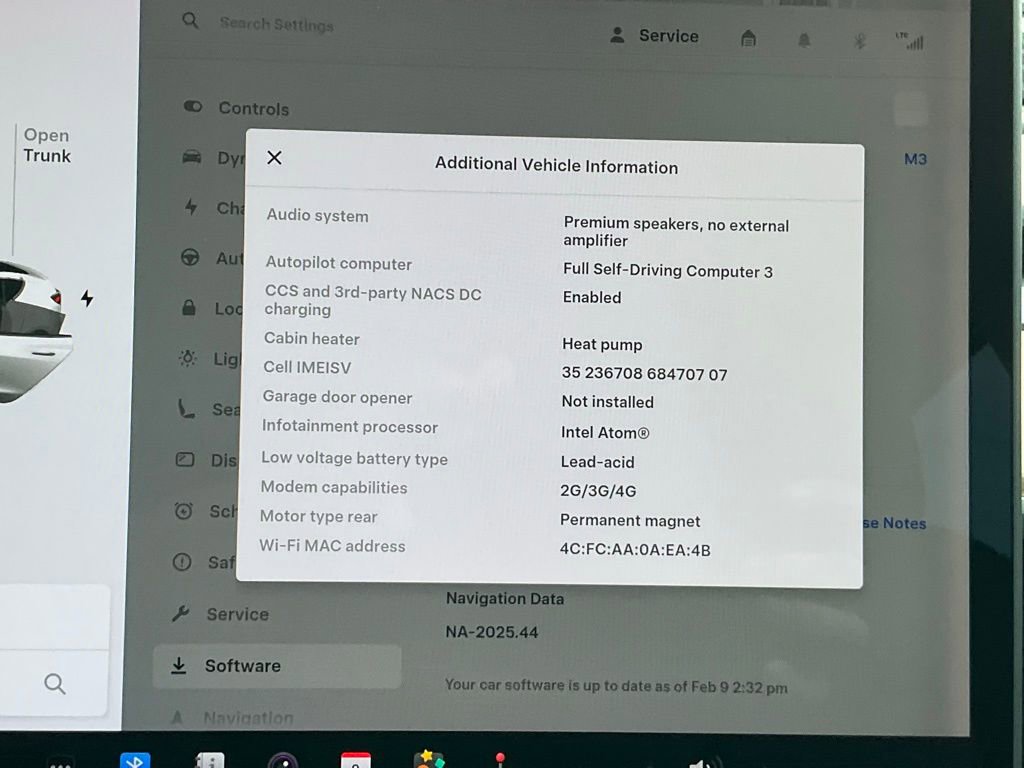Tap the car rear thumbnail image
The image size is (1024, 768).
[x=33, y=330]
